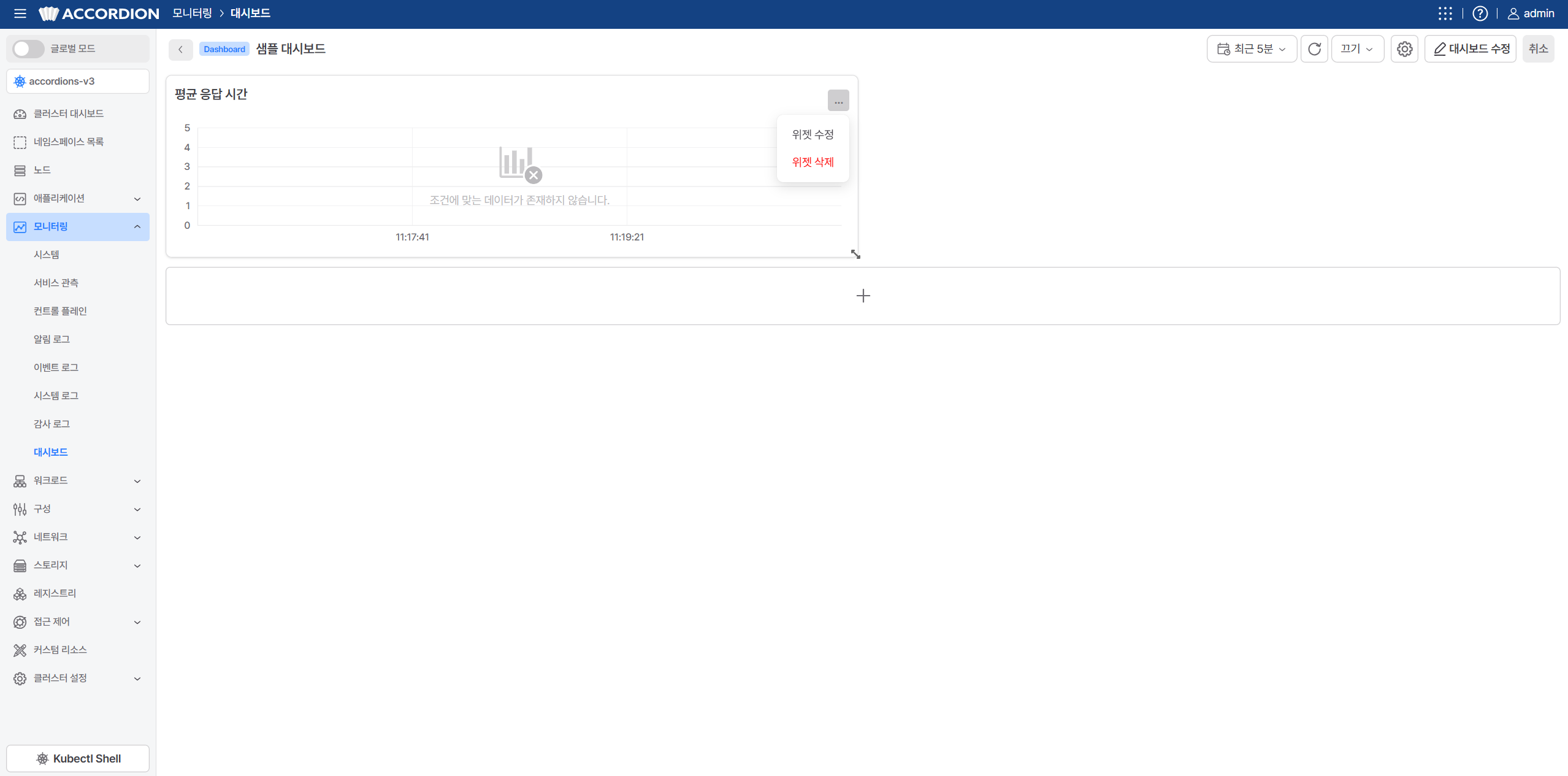Image resolution: width=1568 pixels, height=776 pixels.
Task: Open 시스템 monitoring submenu item
Action: [47, 255]
